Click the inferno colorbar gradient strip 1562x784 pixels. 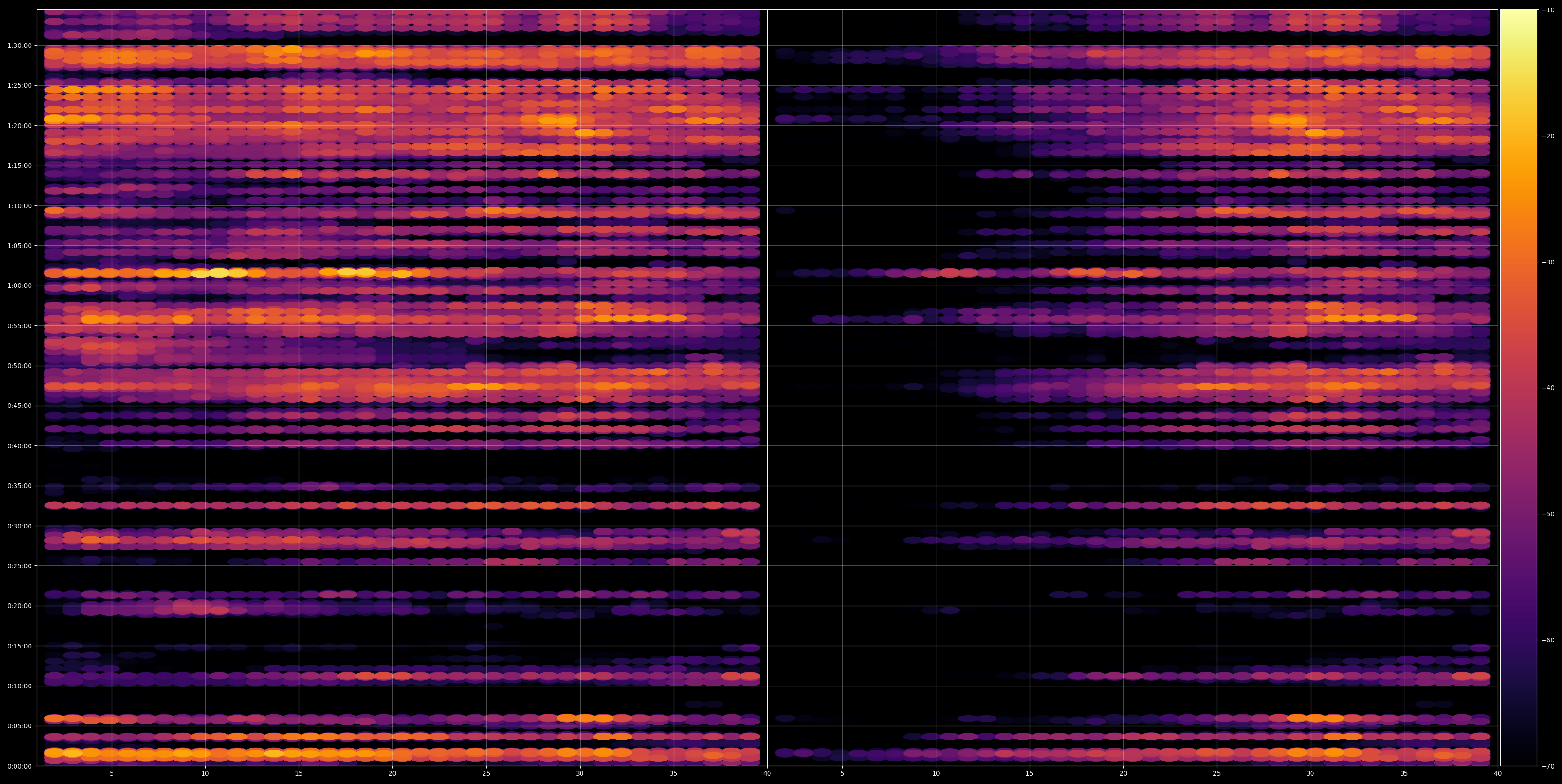[x=1518, y=387]
